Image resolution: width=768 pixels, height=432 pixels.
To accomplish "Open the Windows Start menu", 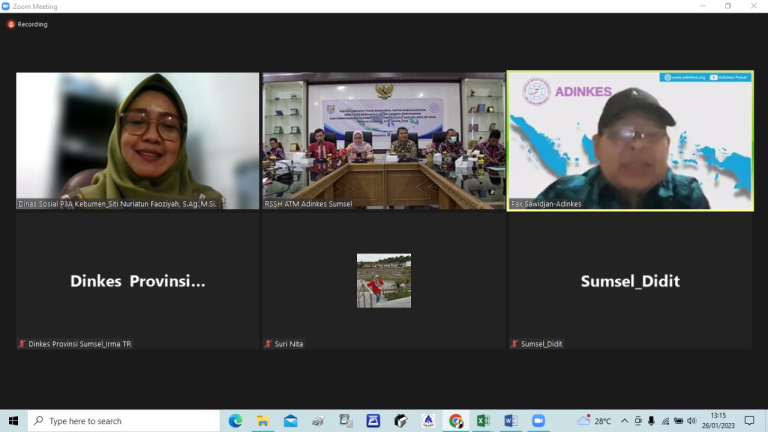I will pos(13,421).
